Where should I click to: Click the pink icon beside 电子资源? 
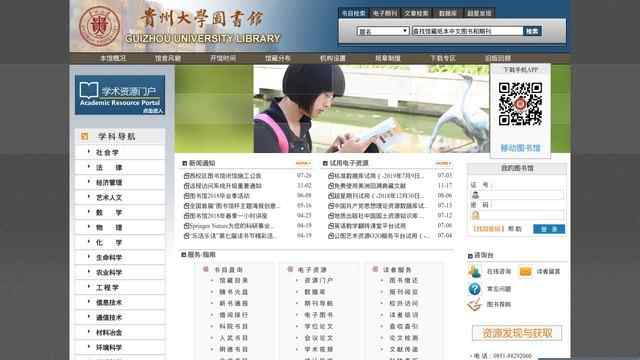coord(290,269)
